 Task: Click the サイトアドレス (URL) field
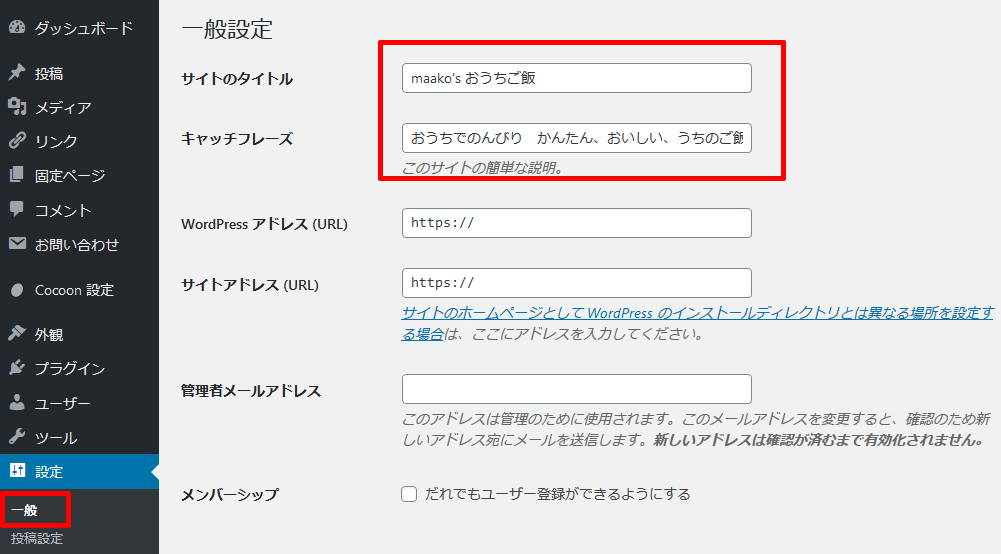point(576,283)
